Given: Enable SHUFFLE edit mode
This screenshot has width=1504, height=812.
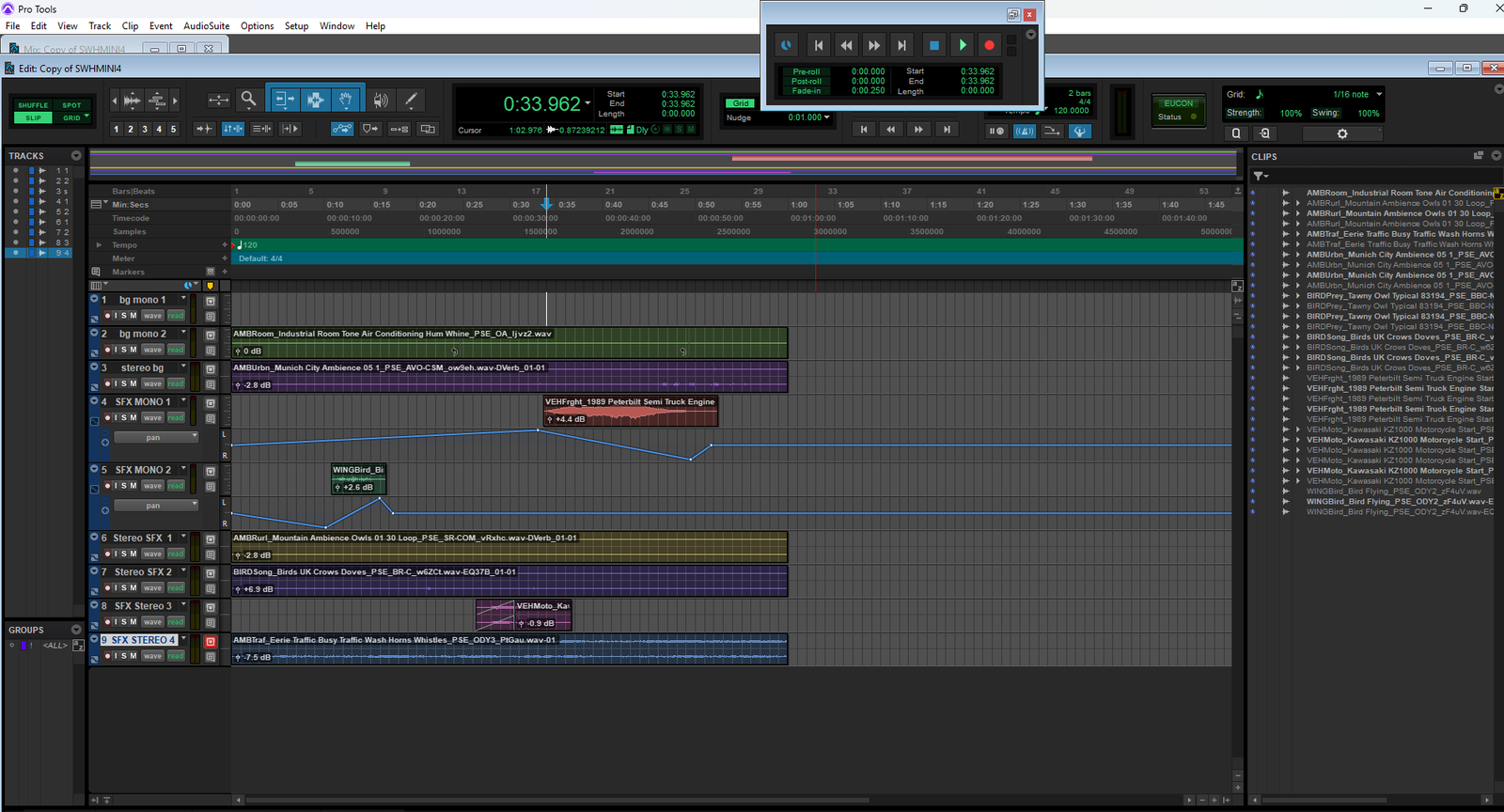Looking at the screenshot, I should [33, 105].
